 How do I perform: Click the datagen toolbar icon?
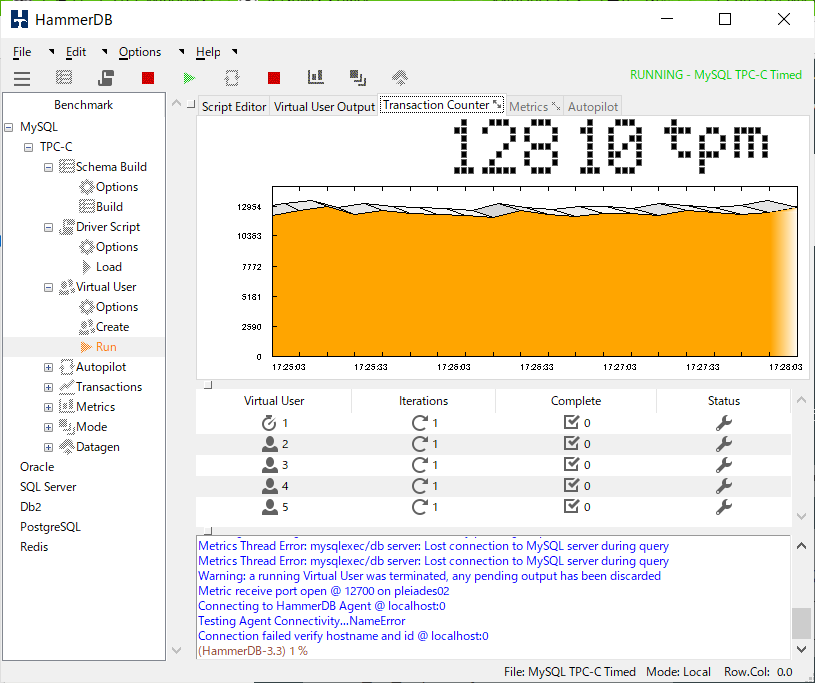pyautogui.click(x=400, y=78)
